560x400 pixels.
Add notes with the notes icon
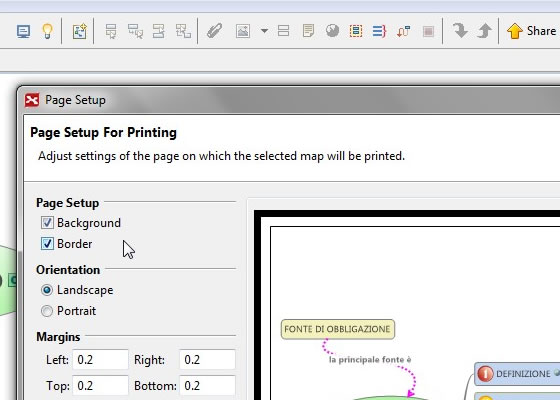[x=308, y=31]
